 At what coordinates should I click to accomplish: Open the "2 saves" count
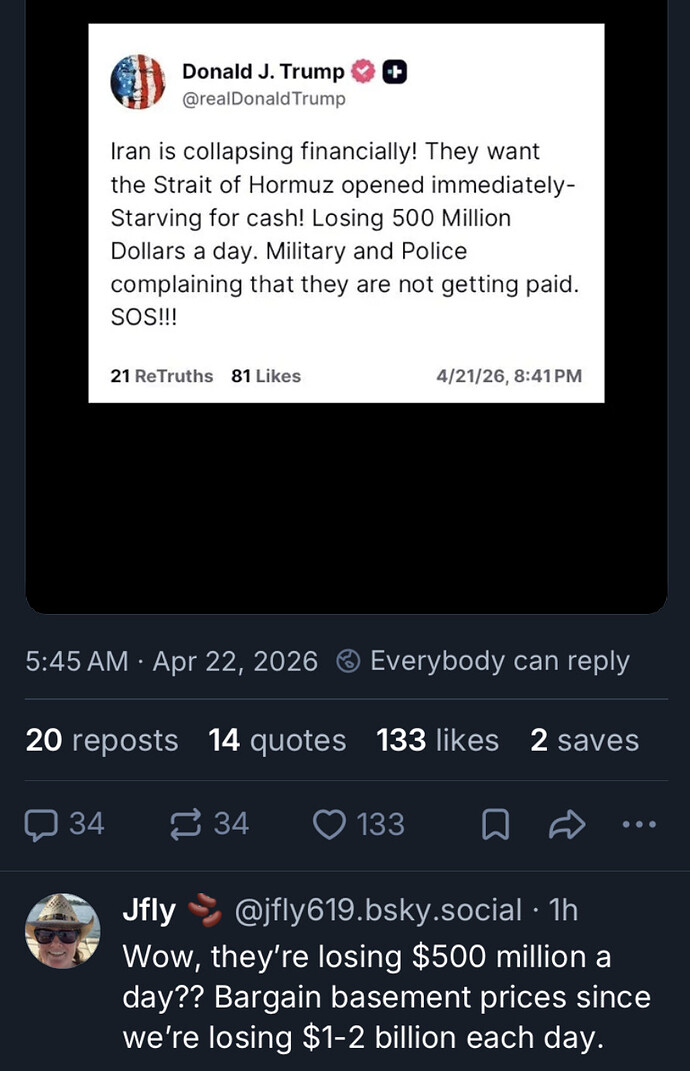pos(584,740)
